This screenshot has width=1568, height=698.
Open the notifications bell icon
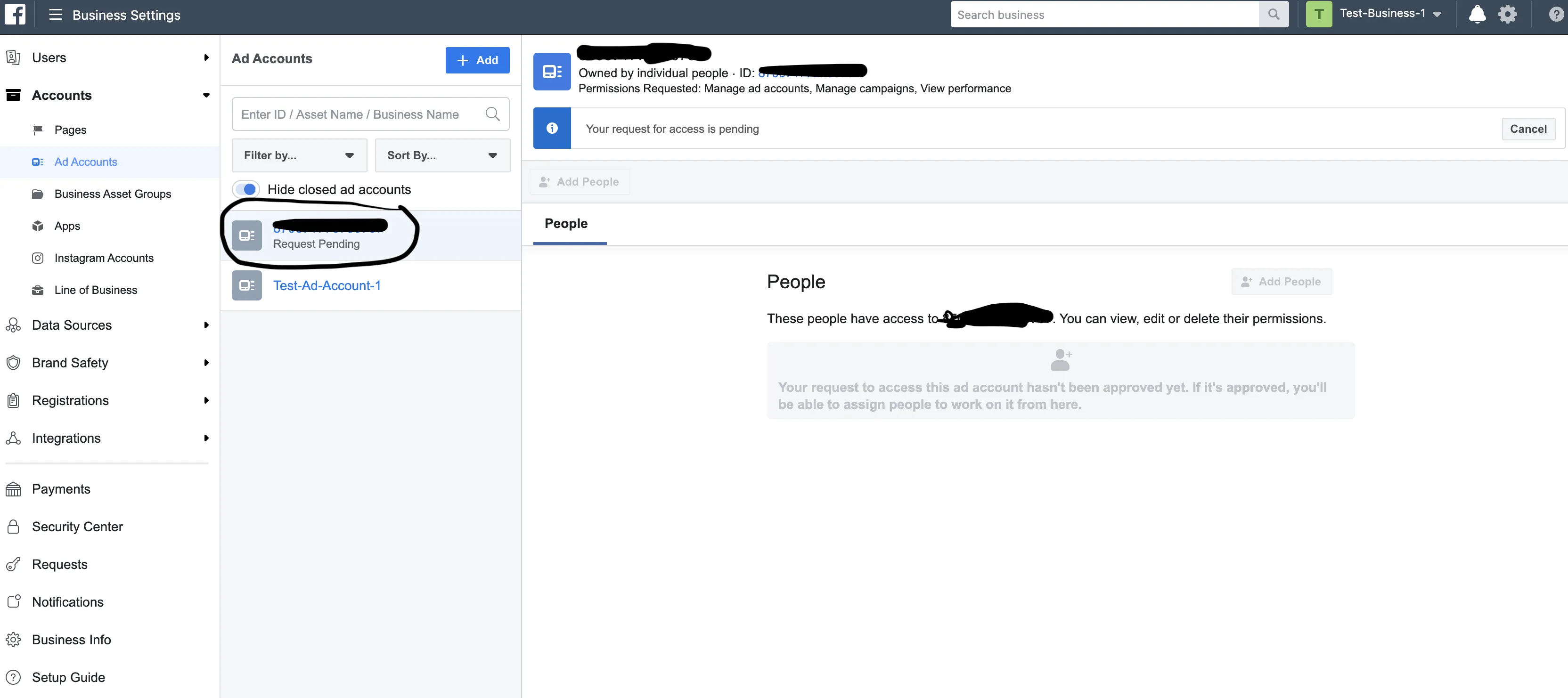tap(1477, 14)
